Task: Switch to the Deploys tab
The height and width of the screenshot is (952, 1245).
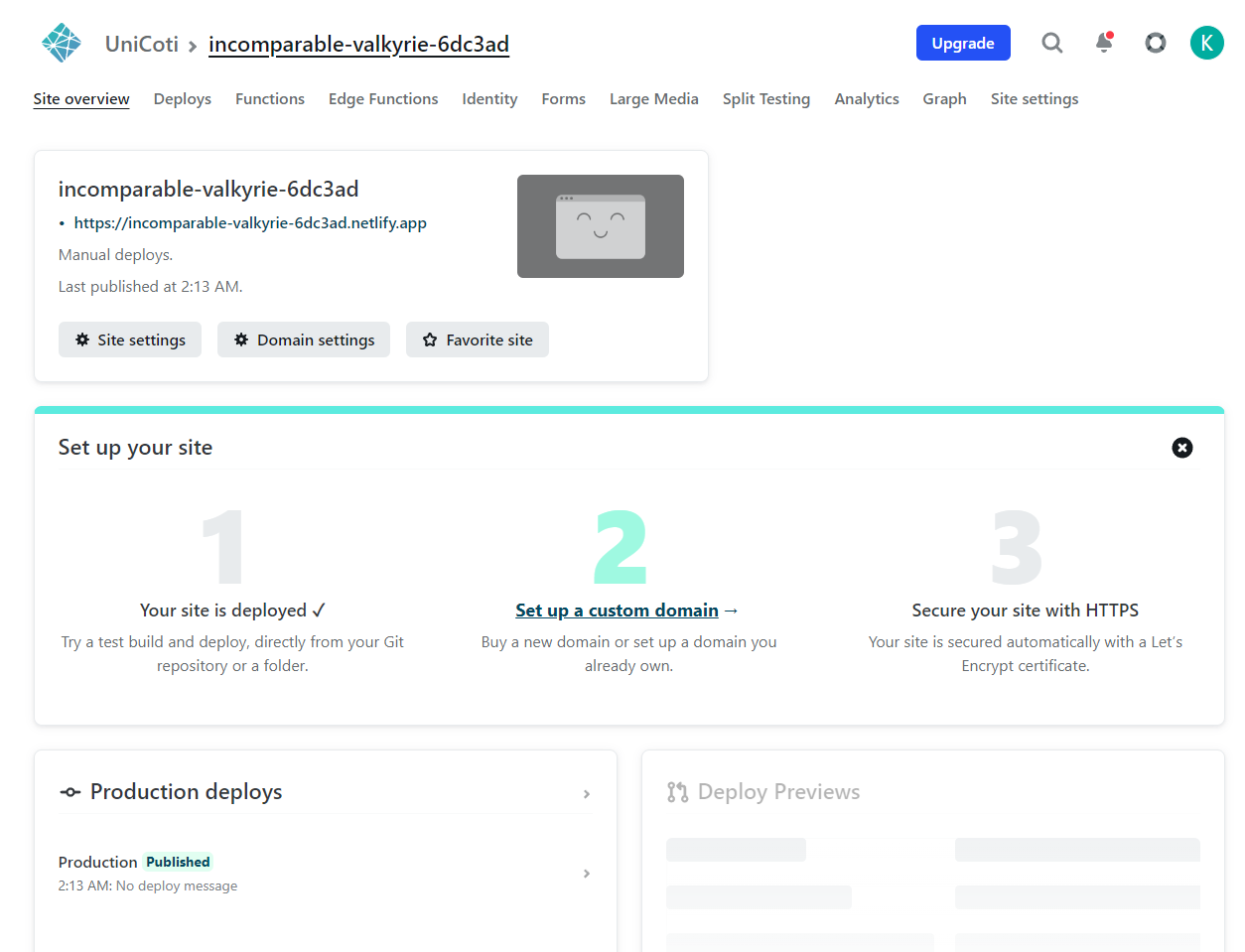Action: [x=183, y=99]
